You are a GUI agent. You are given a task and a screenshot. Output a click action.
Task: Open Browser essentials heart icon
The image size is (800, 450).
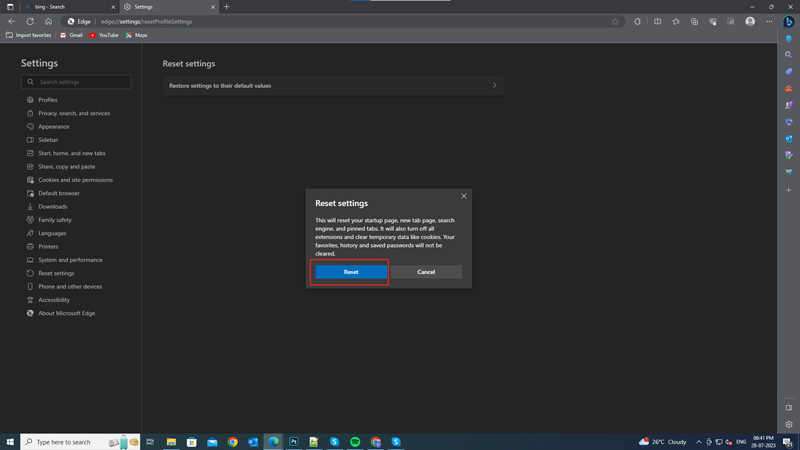(x=713, y=21)
